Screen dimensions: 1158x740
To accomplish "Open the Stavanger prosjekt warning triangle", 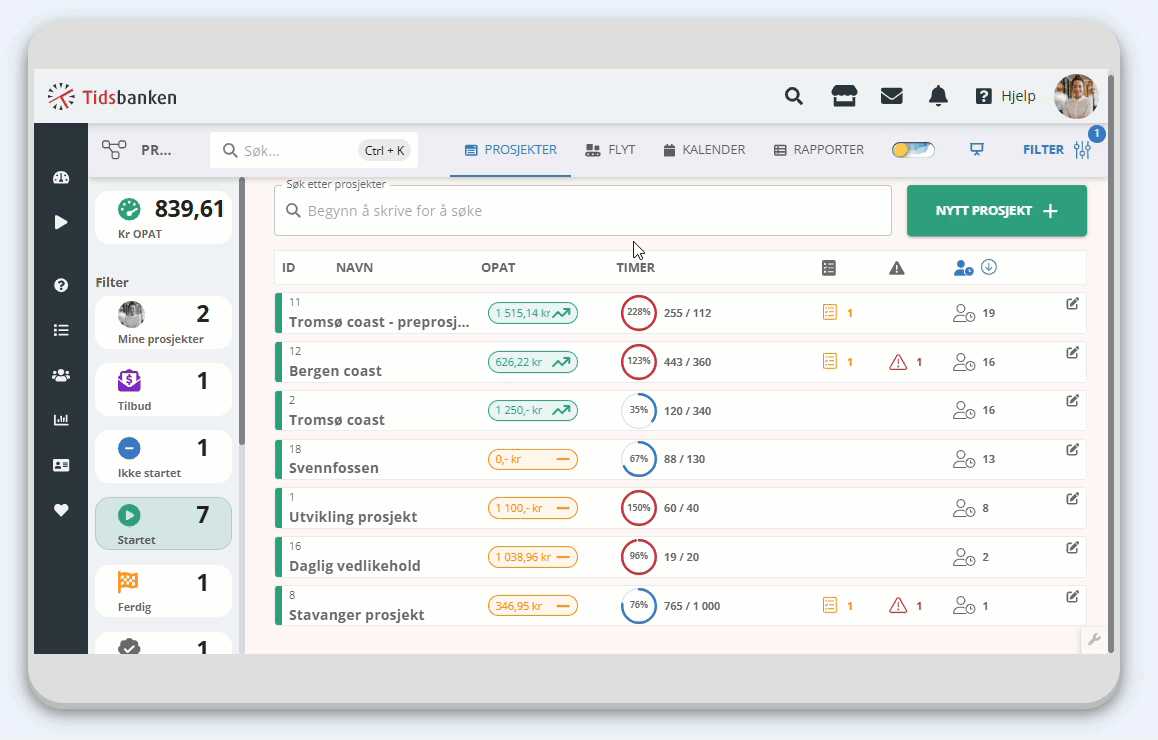I will coord(898,606).
